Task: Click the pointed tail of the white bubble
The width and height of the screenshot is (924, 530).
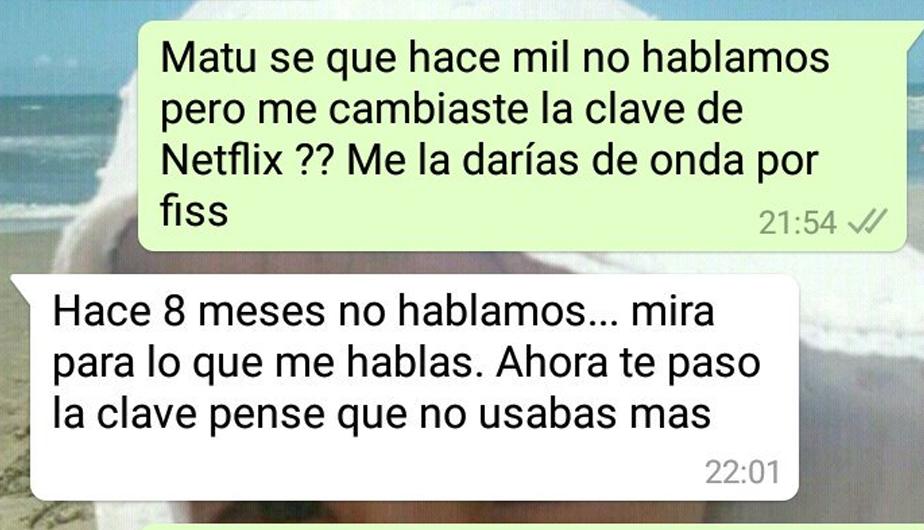Action: point(21,285)
